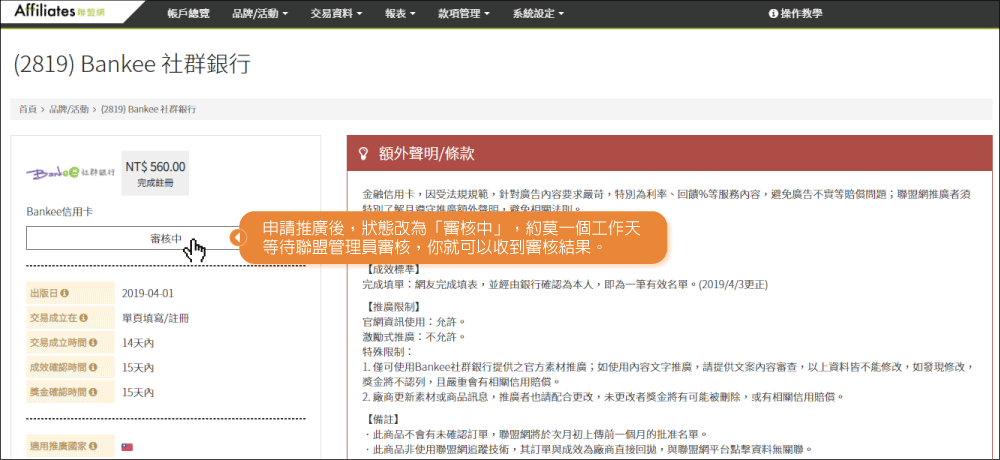Expand the 系統設定 dropdown menu
1000x460 pixels.
[538, 13]
